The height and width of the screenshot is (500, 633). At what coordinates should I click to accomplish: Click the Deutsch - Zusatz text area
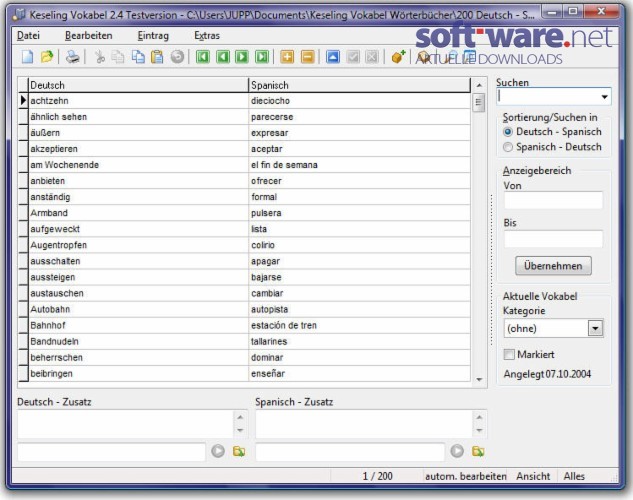click(125, 424)
